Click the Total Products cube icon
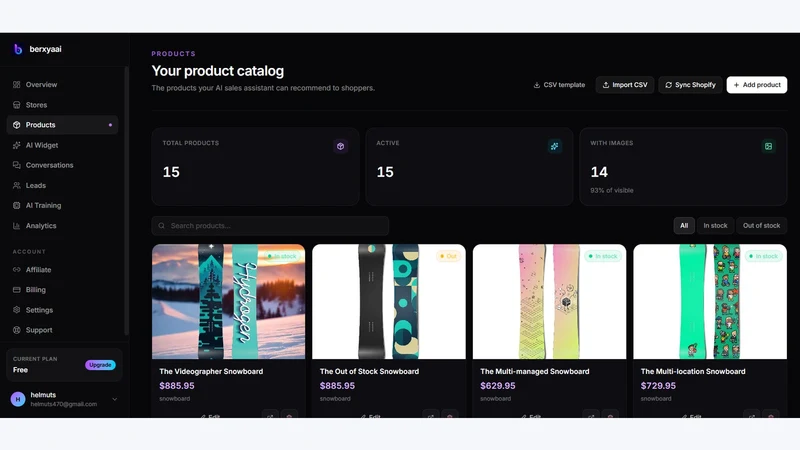This screenshot has height=450, width=800. (340, 146)
